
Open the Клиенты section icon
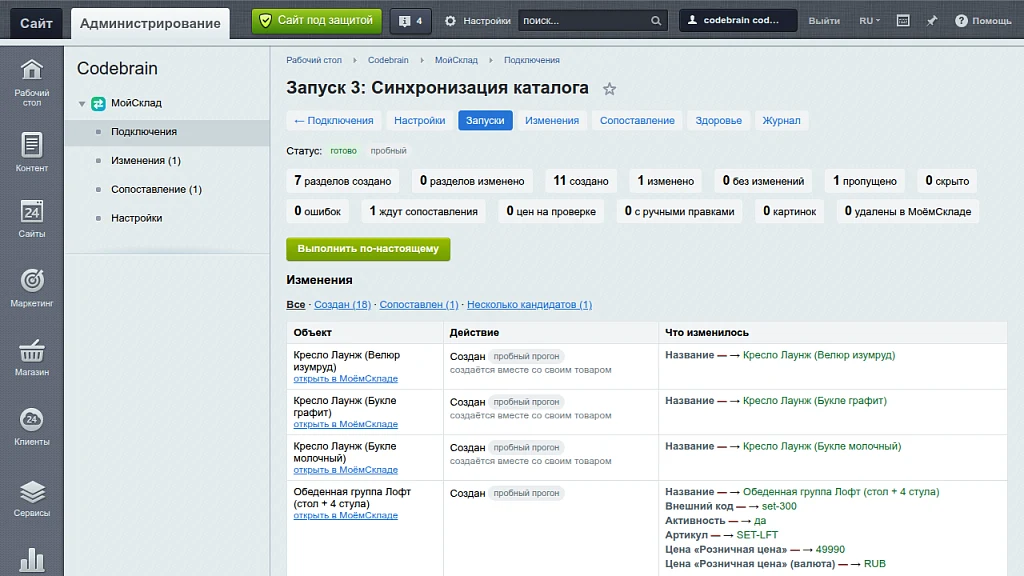point(31,420)
